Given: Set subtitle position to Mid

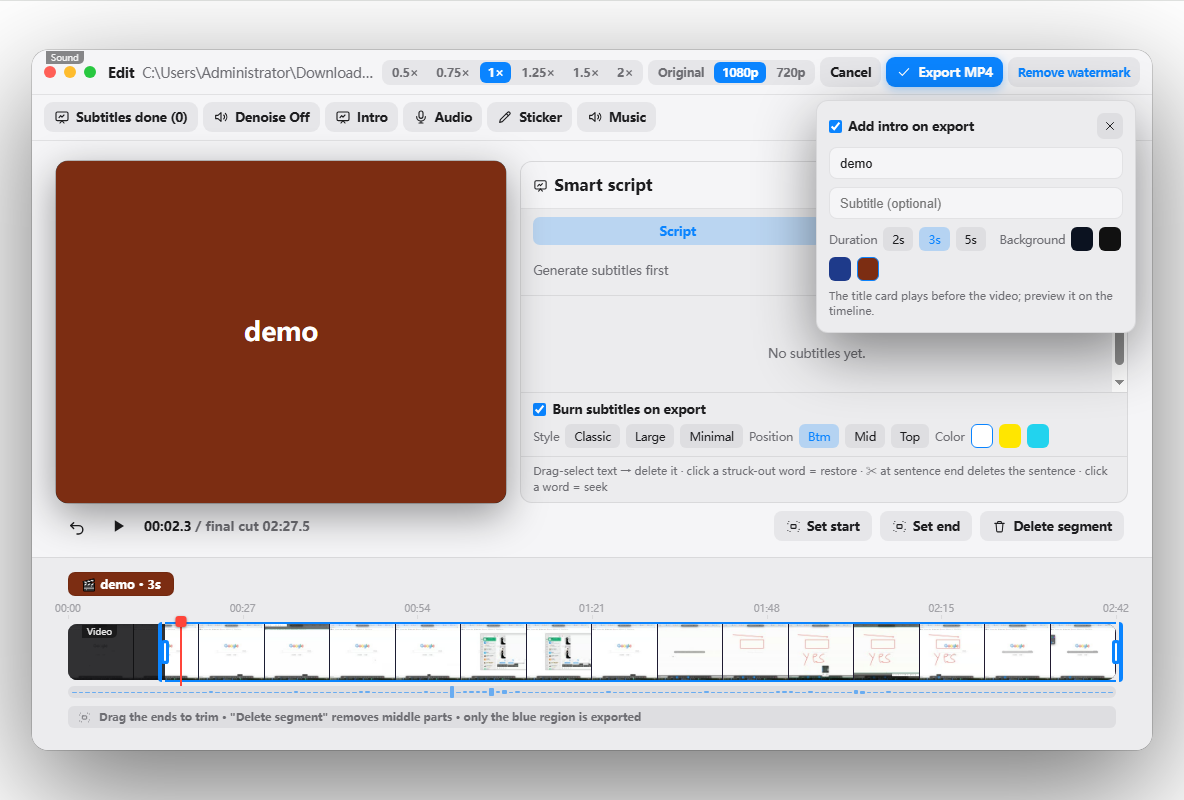Looking at the screenshot, I should click(x=865, y=437).
